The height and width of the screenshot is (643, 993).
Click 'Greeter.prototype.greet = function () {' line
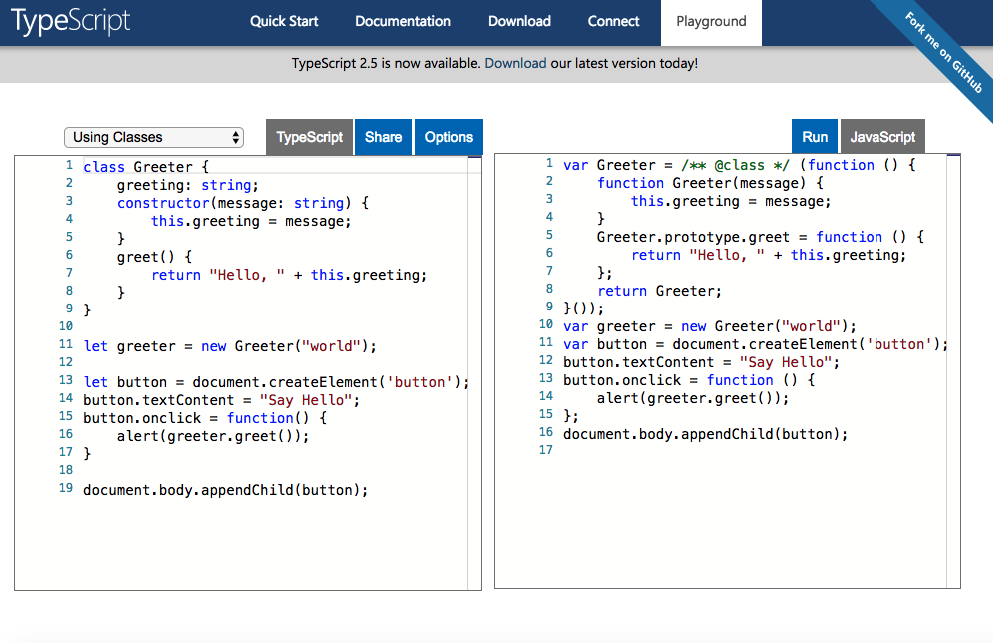[x=760, y=237]
